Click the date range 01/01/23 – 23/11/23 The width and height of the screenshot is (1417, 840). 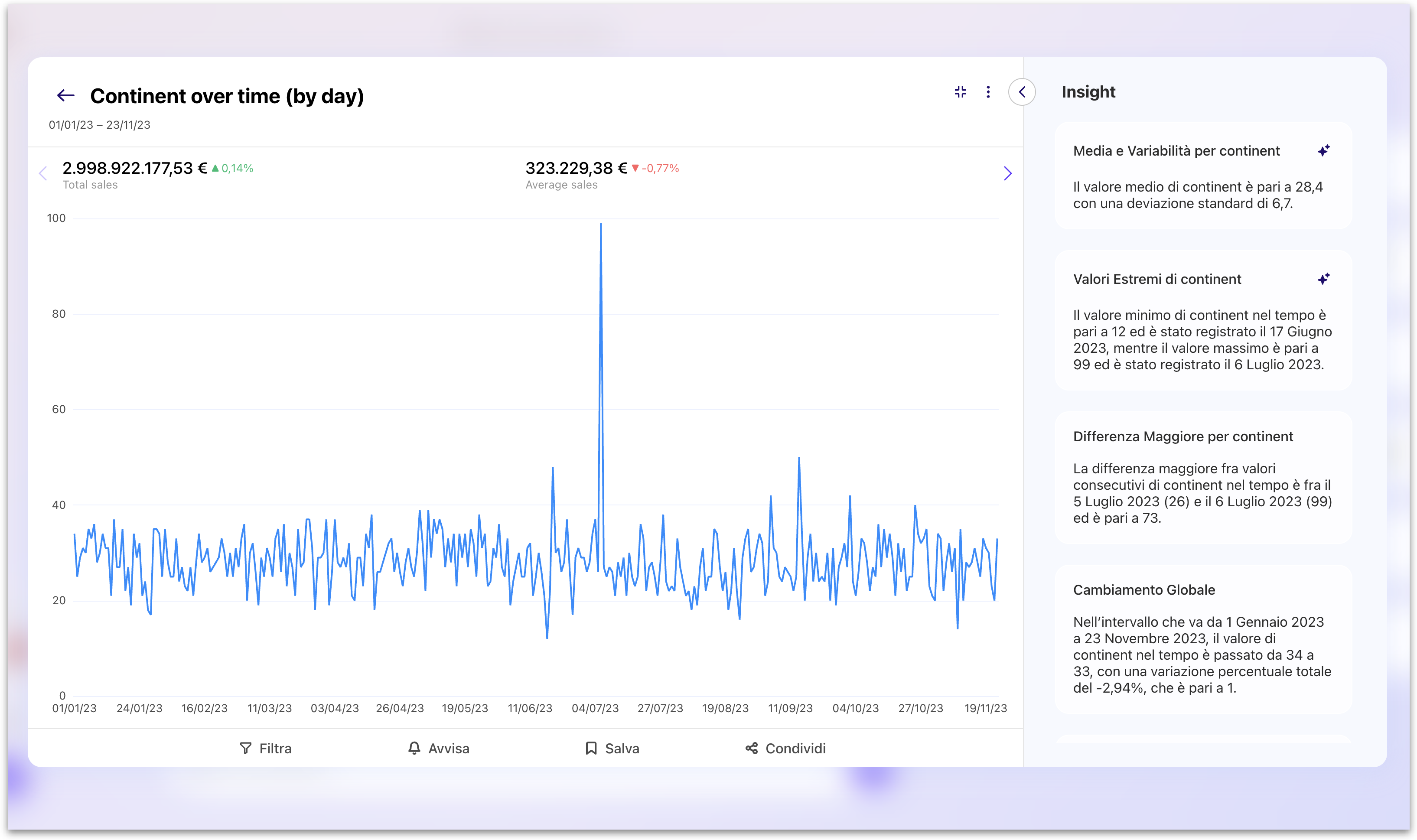(x=100, y=125)
